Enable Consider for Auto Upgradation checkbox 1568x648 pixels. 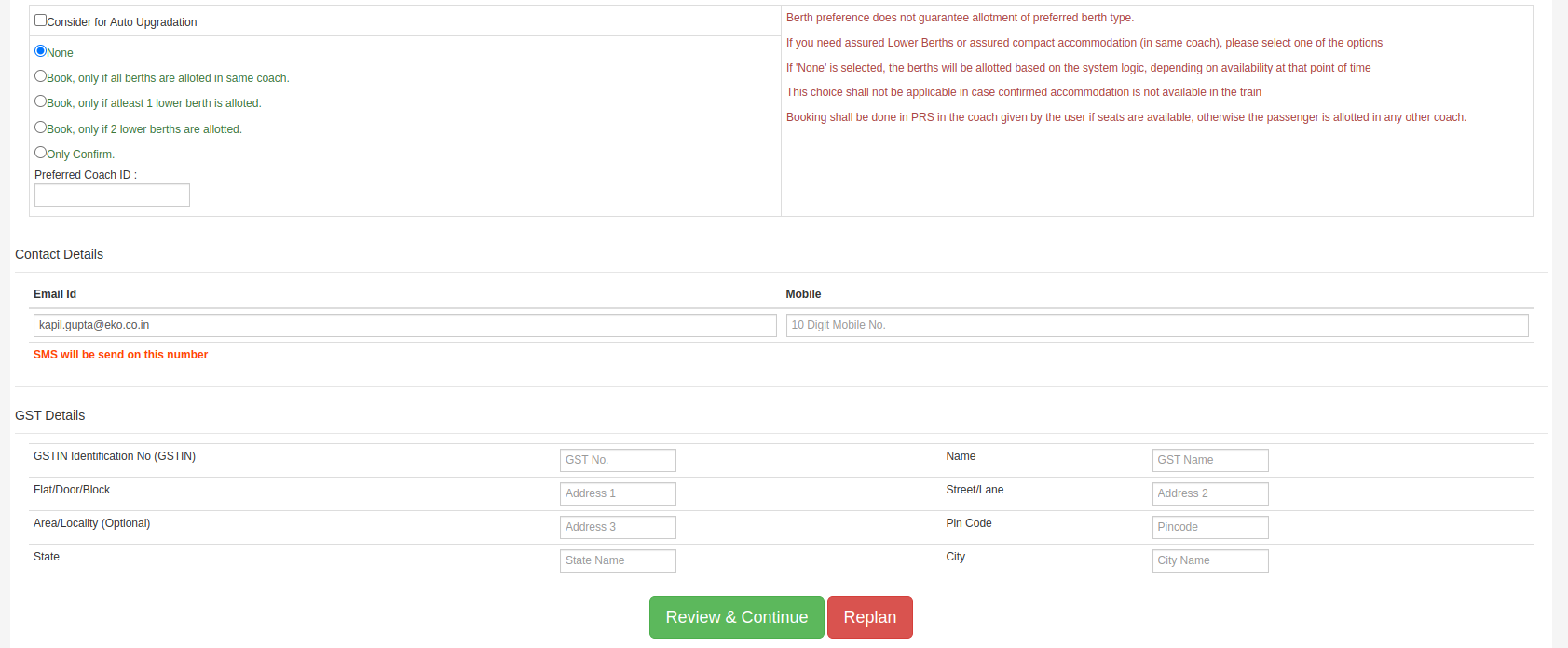tap(40, 20)
